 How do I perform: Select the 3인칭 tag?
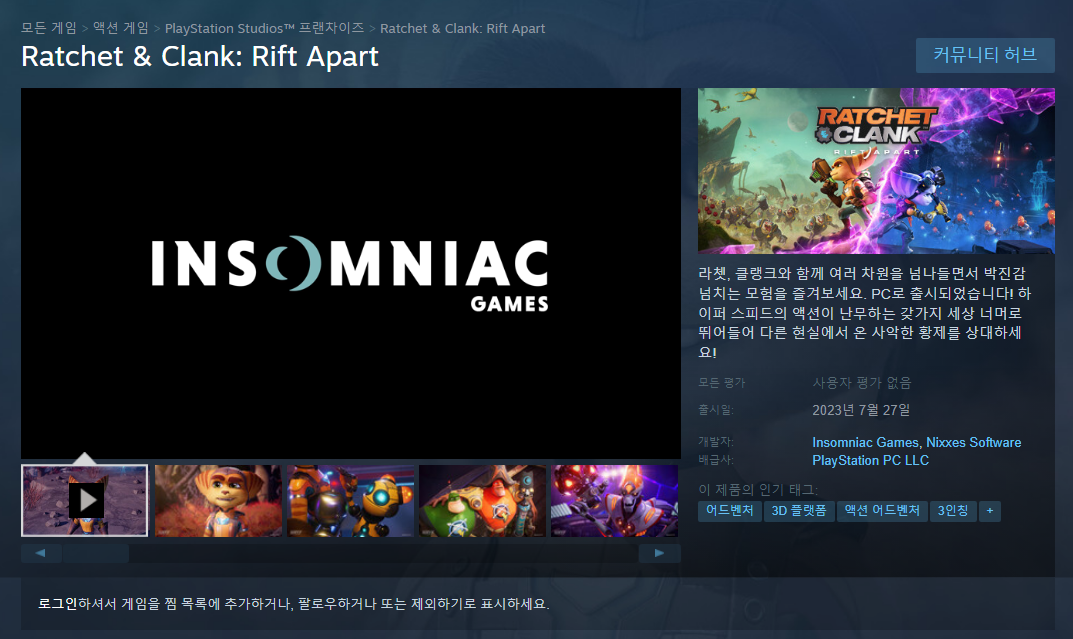[953, 511]
